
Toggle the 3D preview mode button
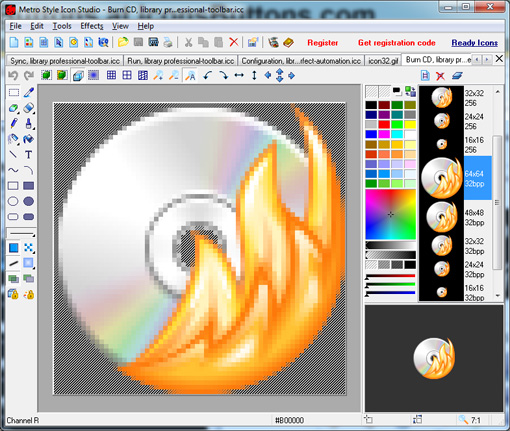click(78, 76)
